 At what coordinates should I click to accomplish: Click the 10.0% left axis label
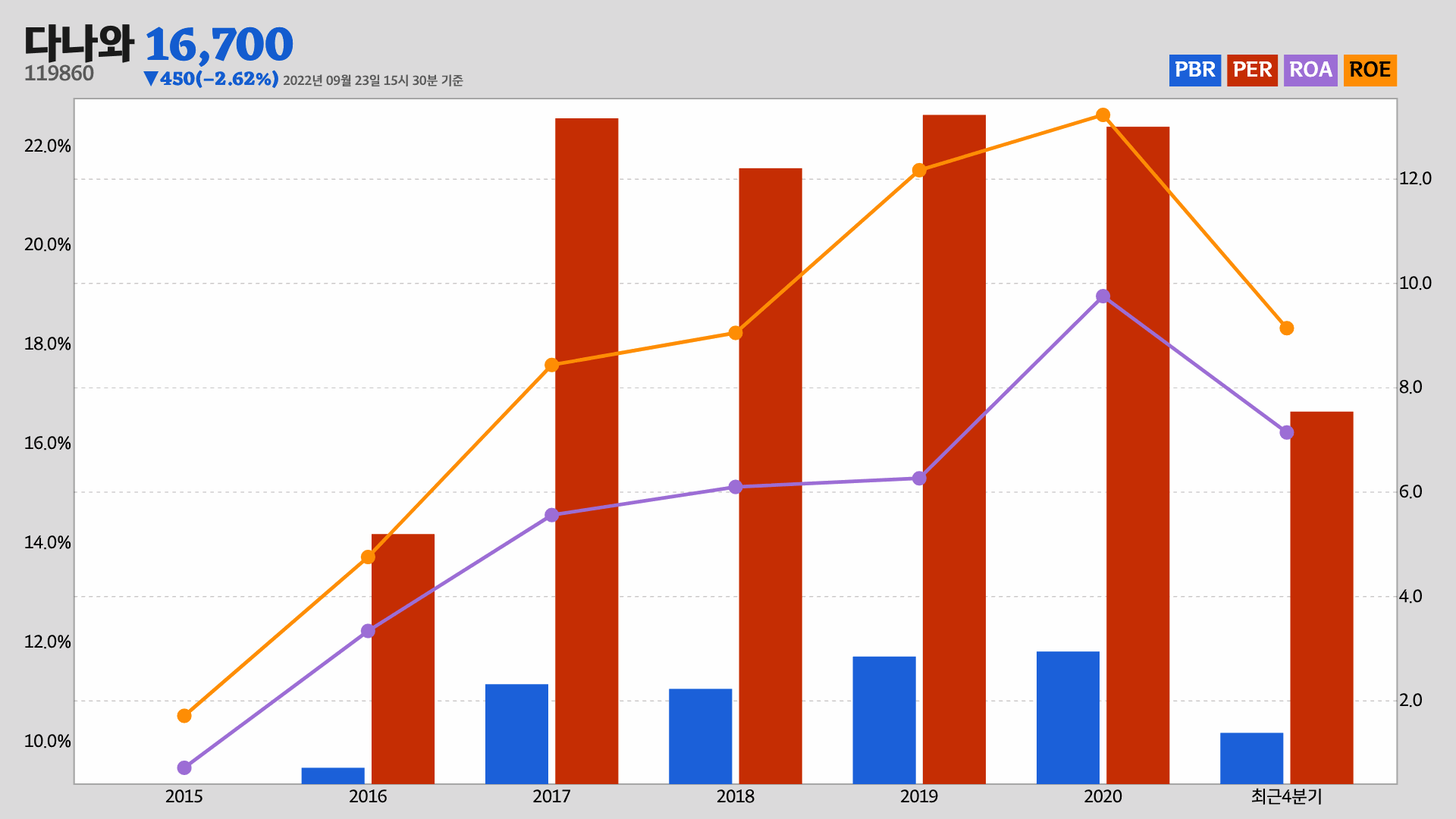click(48, 742)
